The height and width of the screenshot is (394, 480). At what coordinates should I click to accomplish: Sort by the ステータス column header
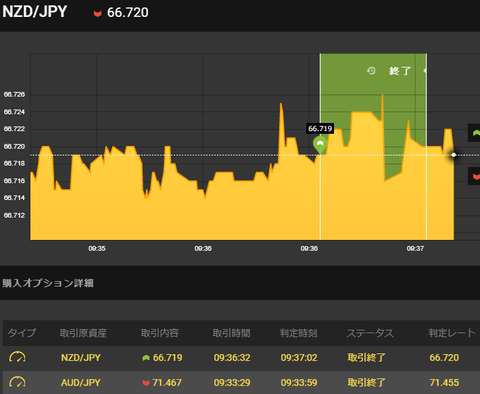point(370,333)
